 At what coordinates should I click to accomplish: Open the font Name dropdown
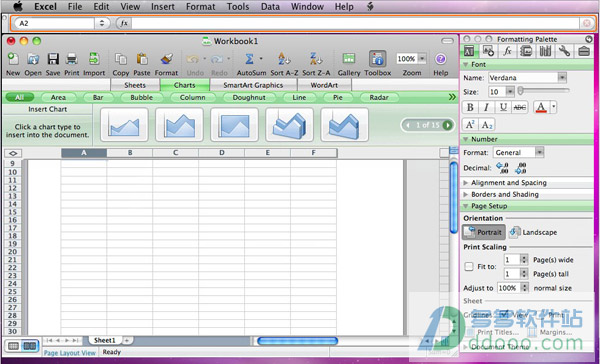point(562,78)
